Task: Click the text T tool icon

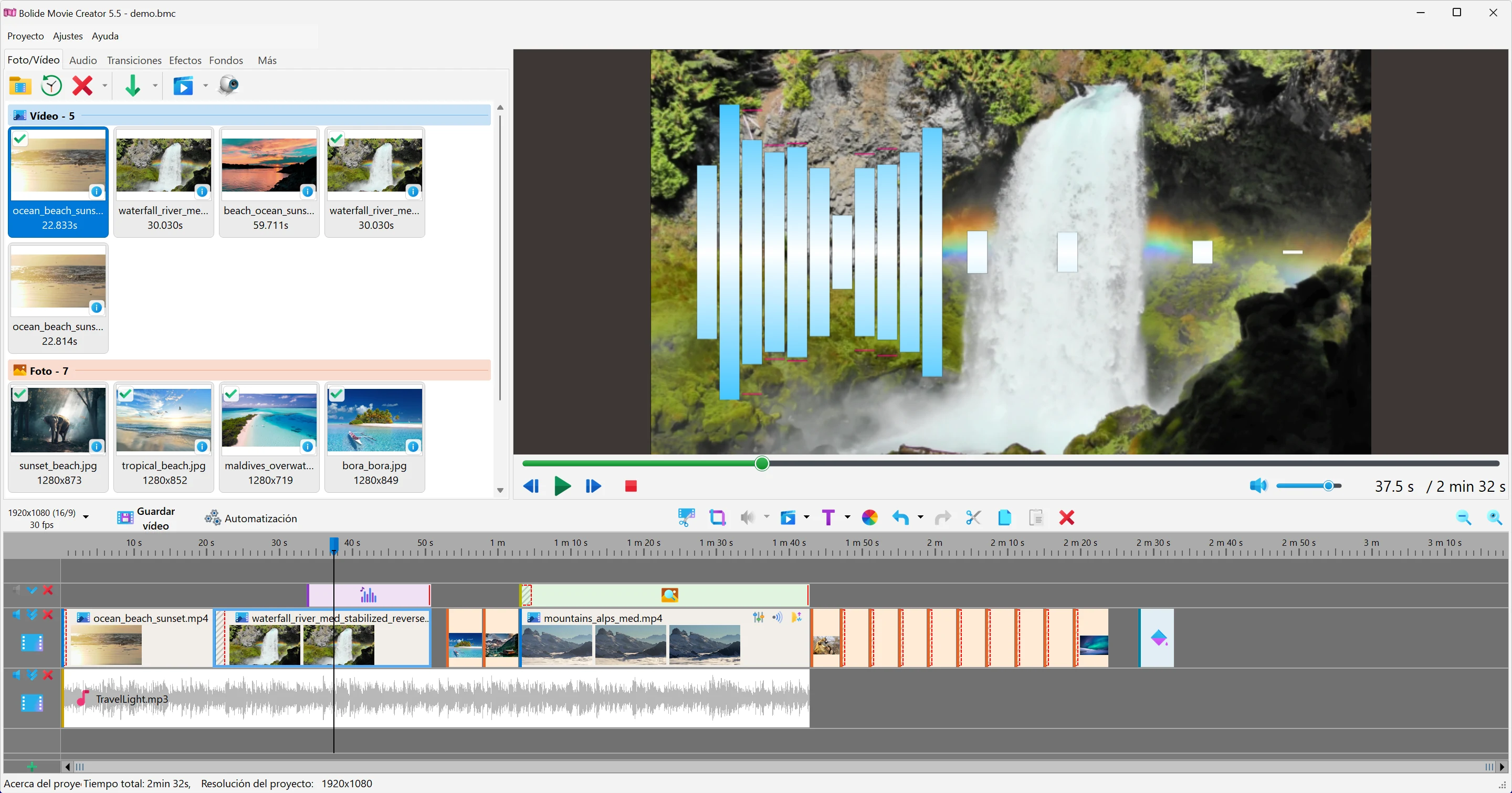Action: pos(828,517)
